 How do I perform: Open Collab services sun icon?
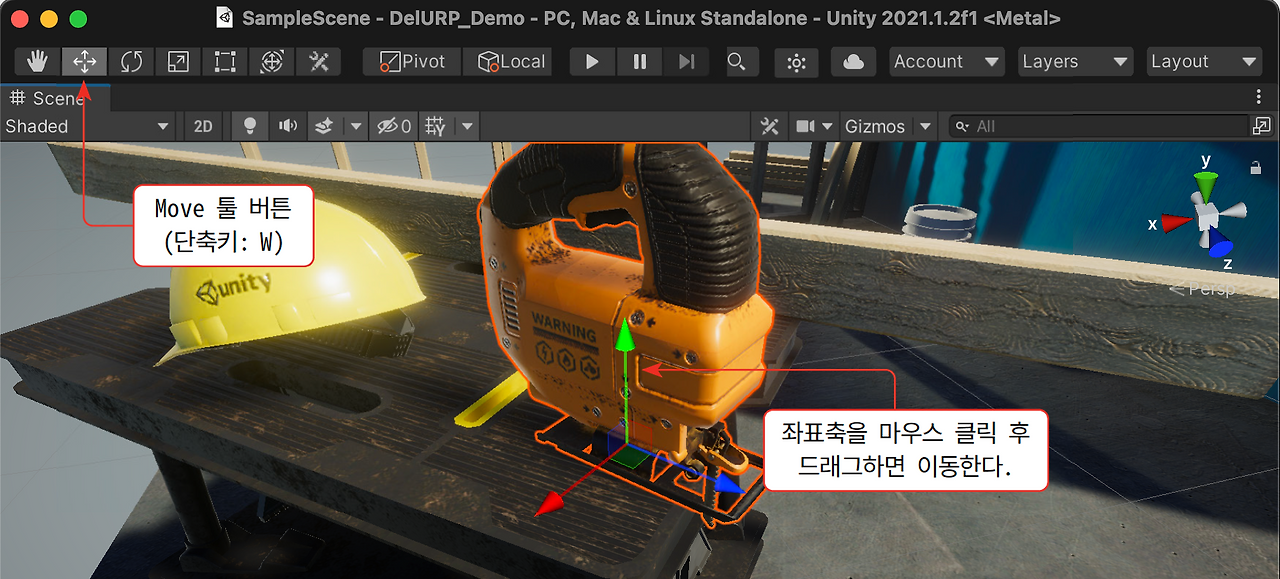[796, 62]
